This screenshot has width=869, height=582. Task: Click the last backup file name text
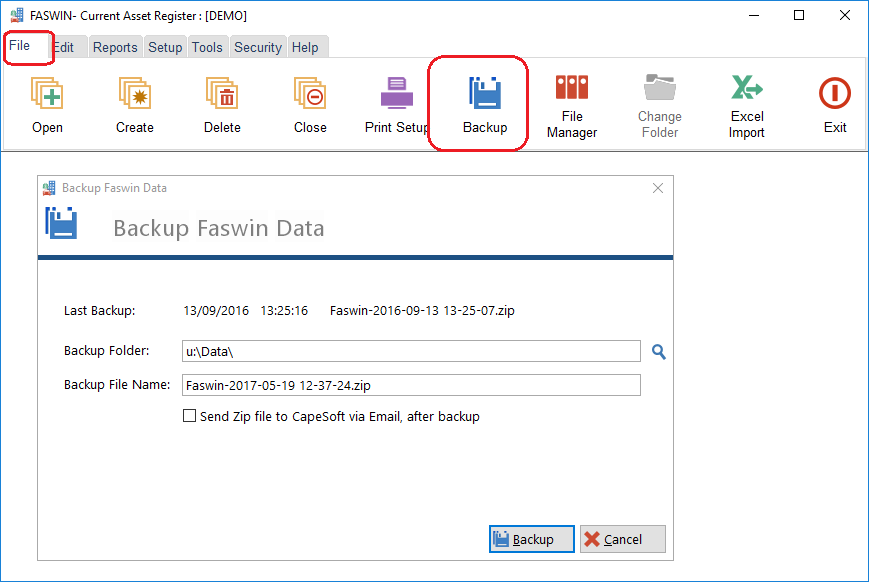point(422,310)
